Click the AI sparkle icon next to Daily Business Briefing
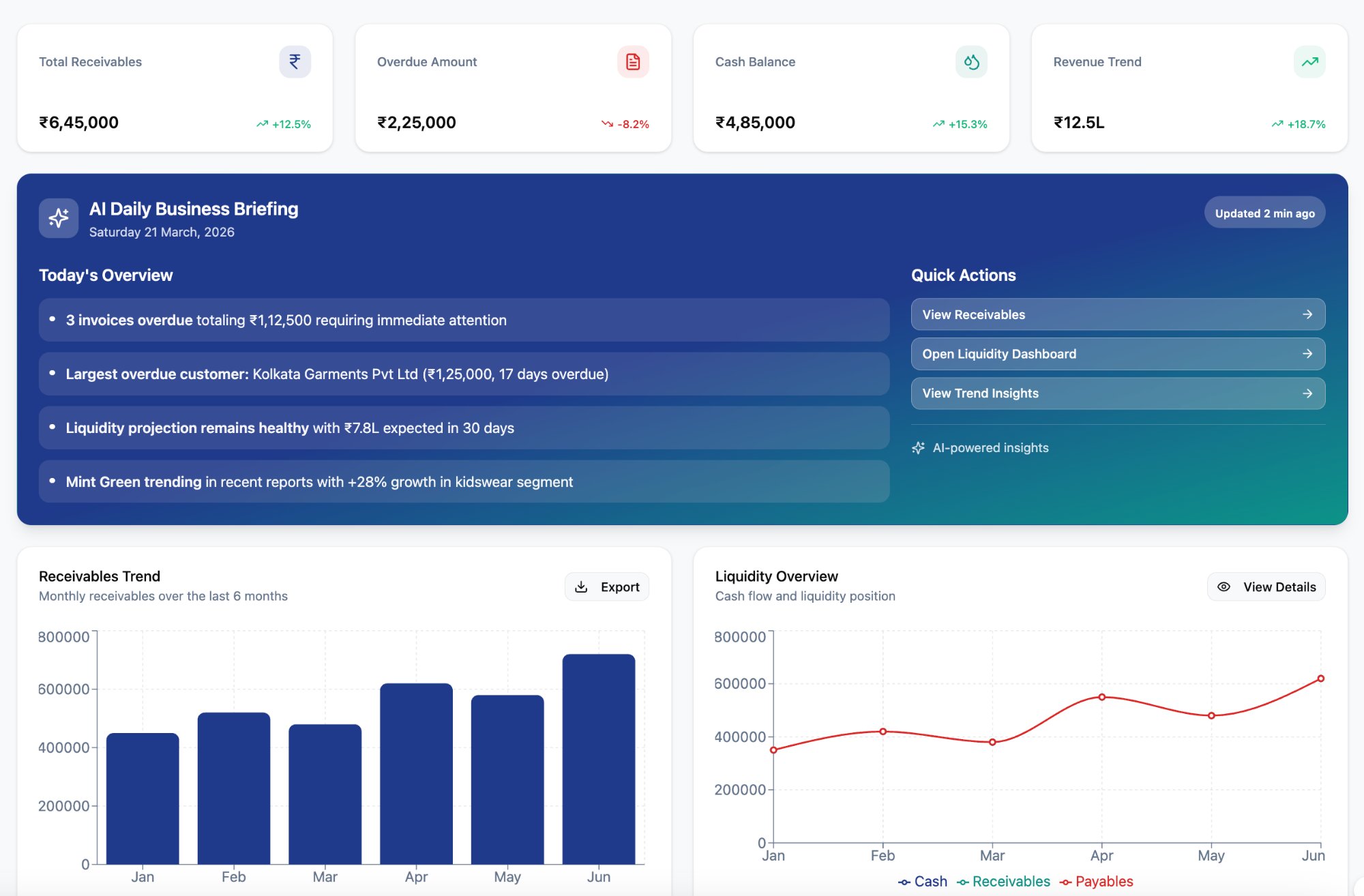 pos(59,218)
